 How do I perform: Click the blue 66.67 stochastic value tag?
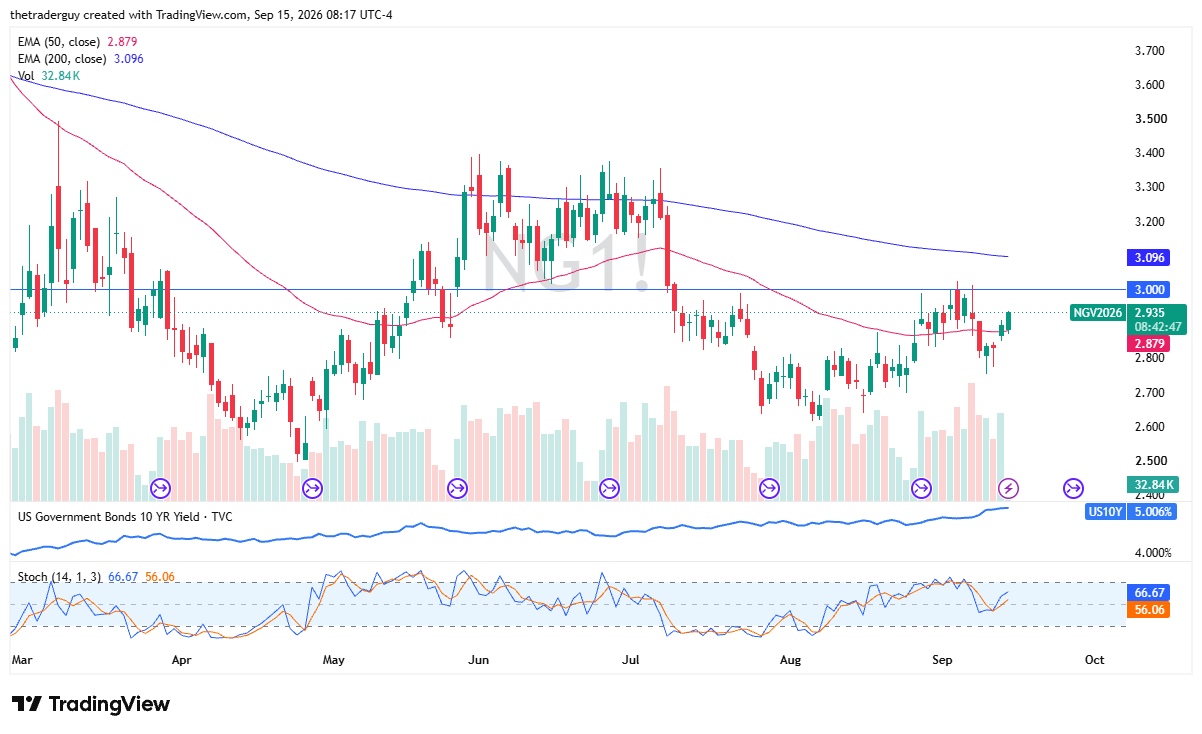click(x=1147, y=592)
